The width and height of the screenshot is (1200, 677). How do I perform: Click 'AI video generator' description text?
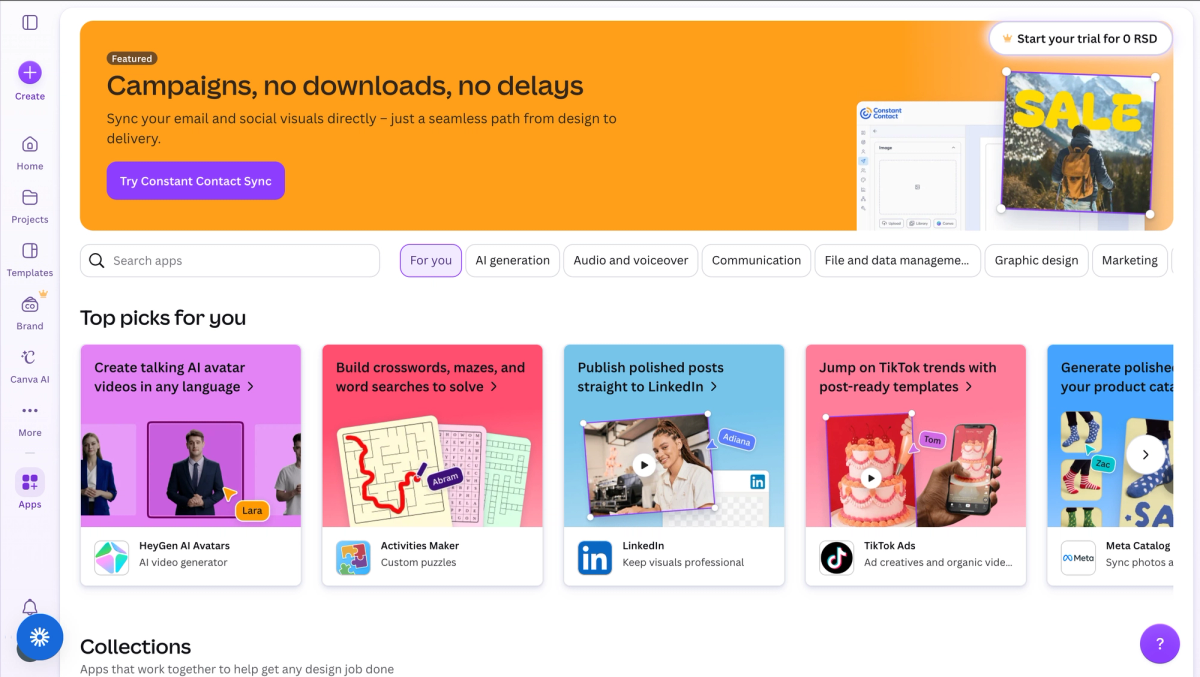[x=183, y=563]
